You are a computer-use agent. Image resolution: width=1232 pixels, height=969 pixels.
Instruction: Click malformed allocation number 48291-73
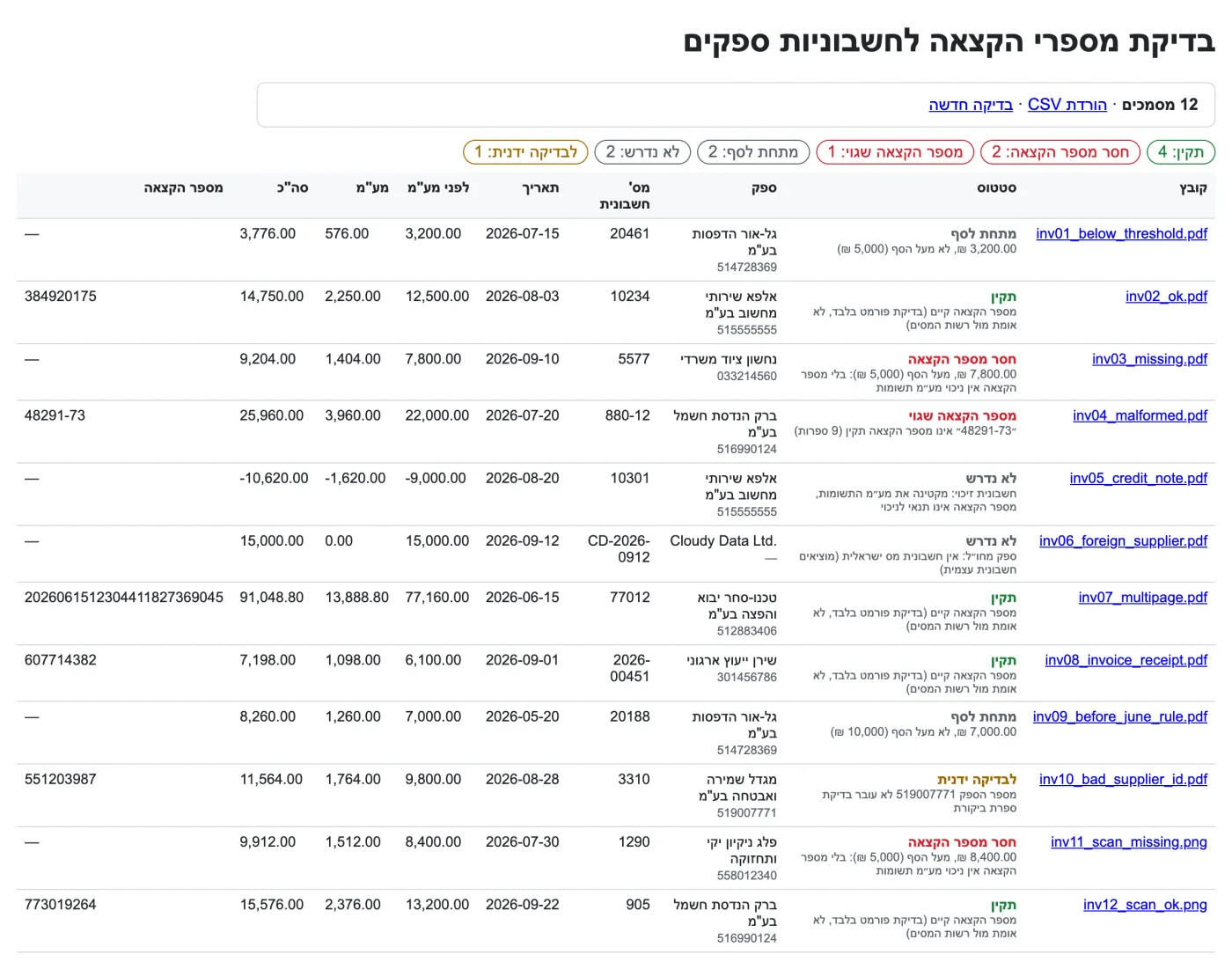pyautogui.click(x=55, y=415)
